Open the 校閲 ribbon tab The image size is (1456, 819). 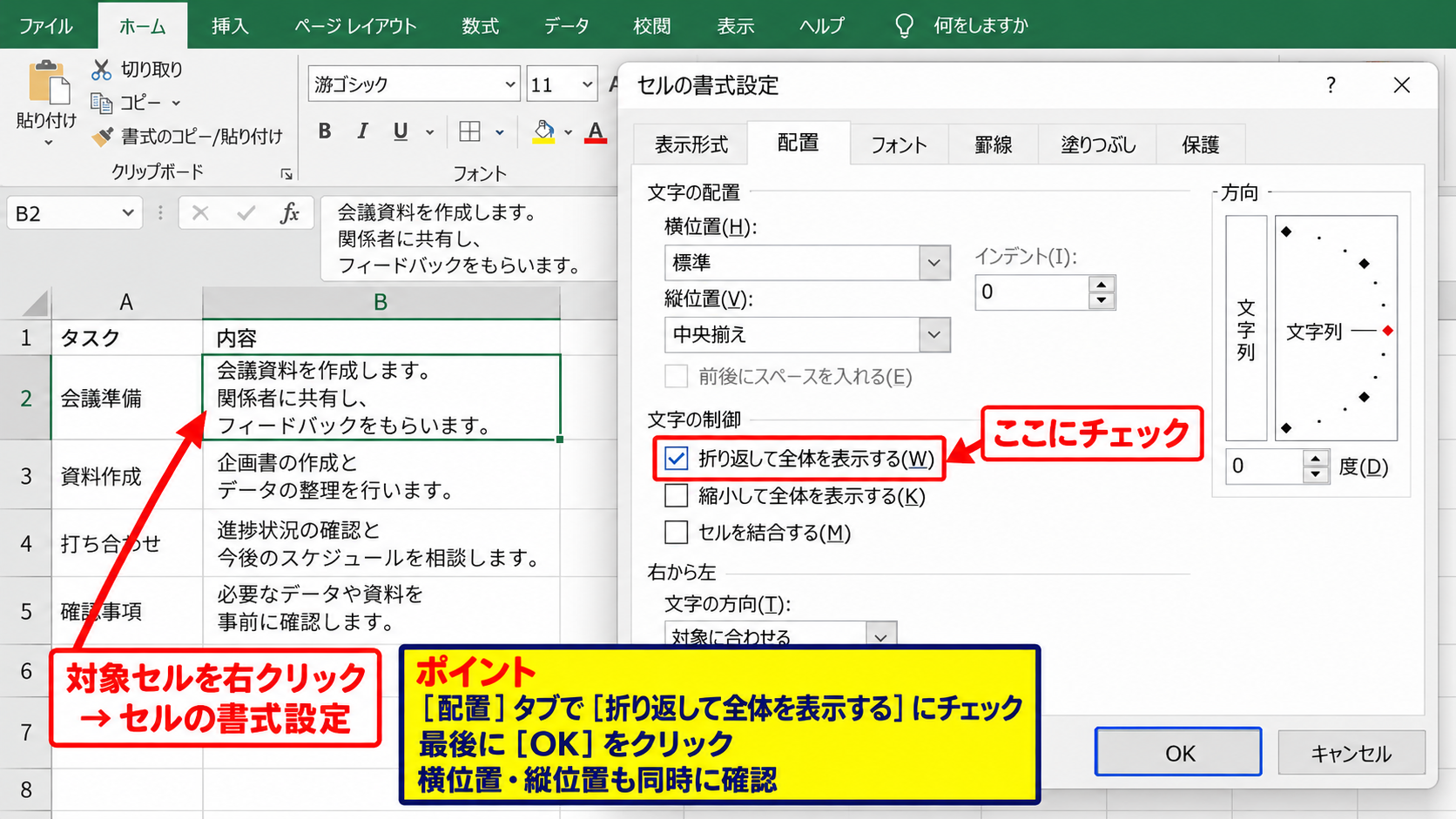[651, 26]
